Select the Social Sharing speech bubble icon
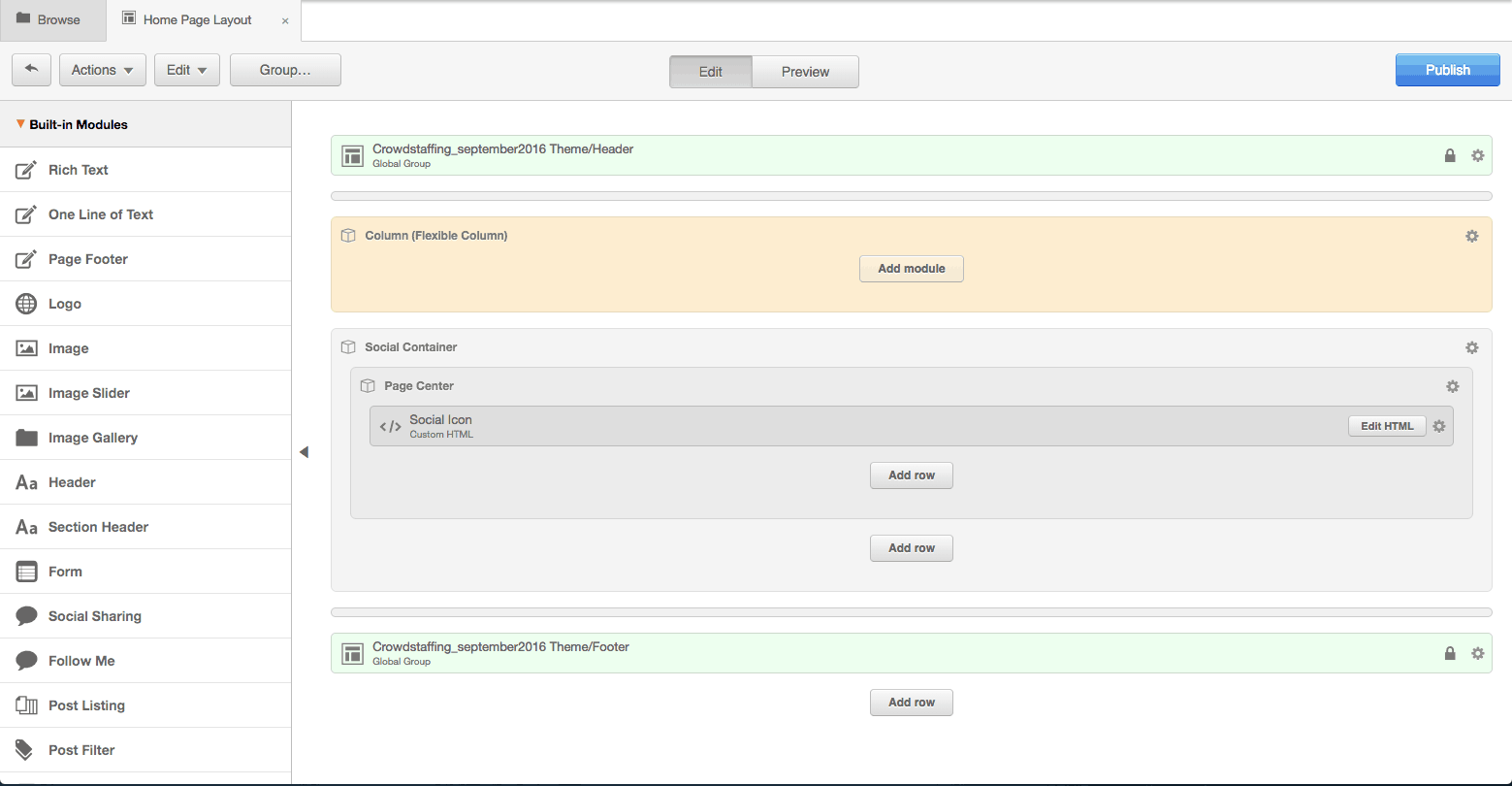 [26, 616]
